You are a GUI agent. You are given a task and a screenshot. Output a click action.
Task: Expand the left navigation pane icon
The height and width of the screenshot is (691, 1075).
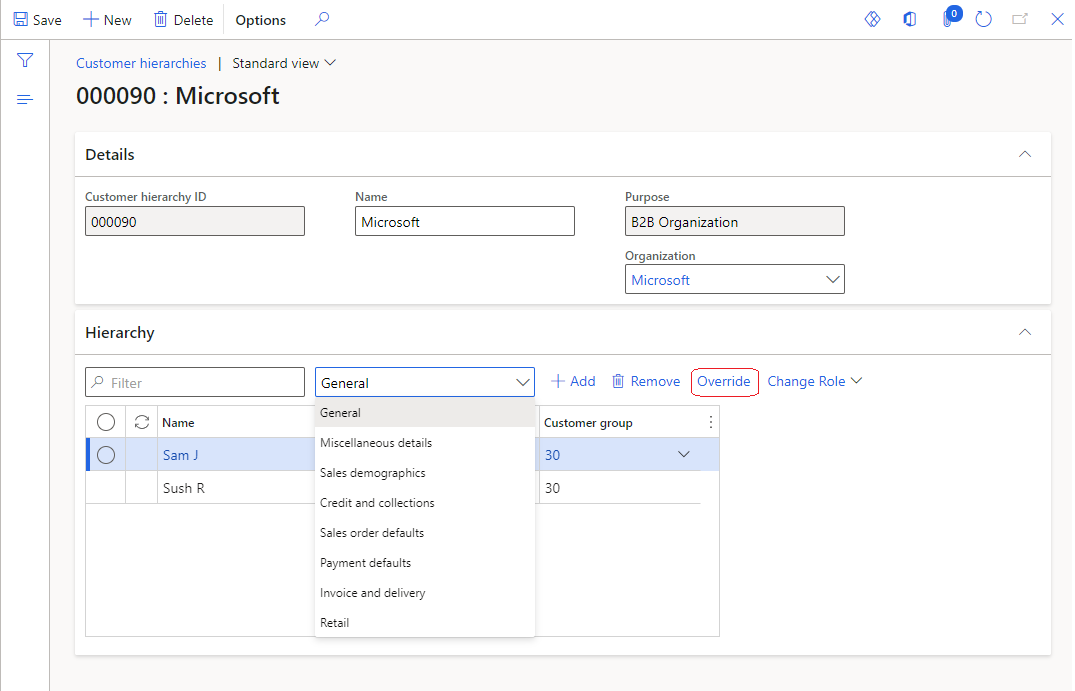pos(25,99)
